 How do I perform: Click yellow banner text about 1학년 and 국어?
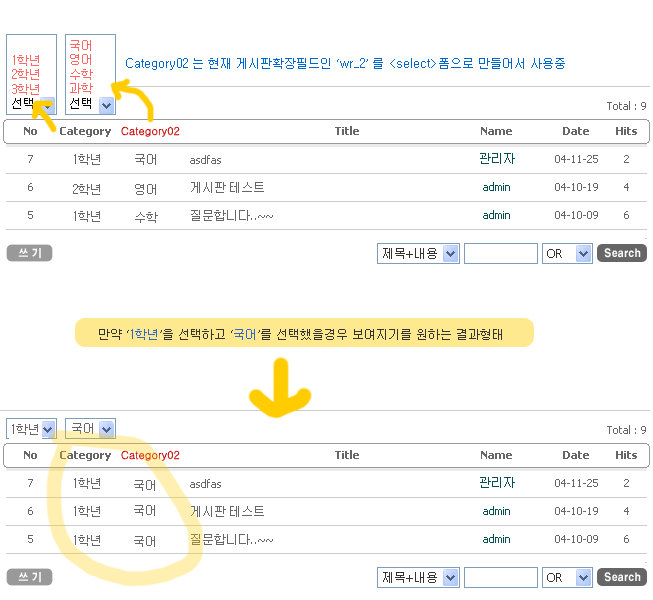click(x=300, y=334)
